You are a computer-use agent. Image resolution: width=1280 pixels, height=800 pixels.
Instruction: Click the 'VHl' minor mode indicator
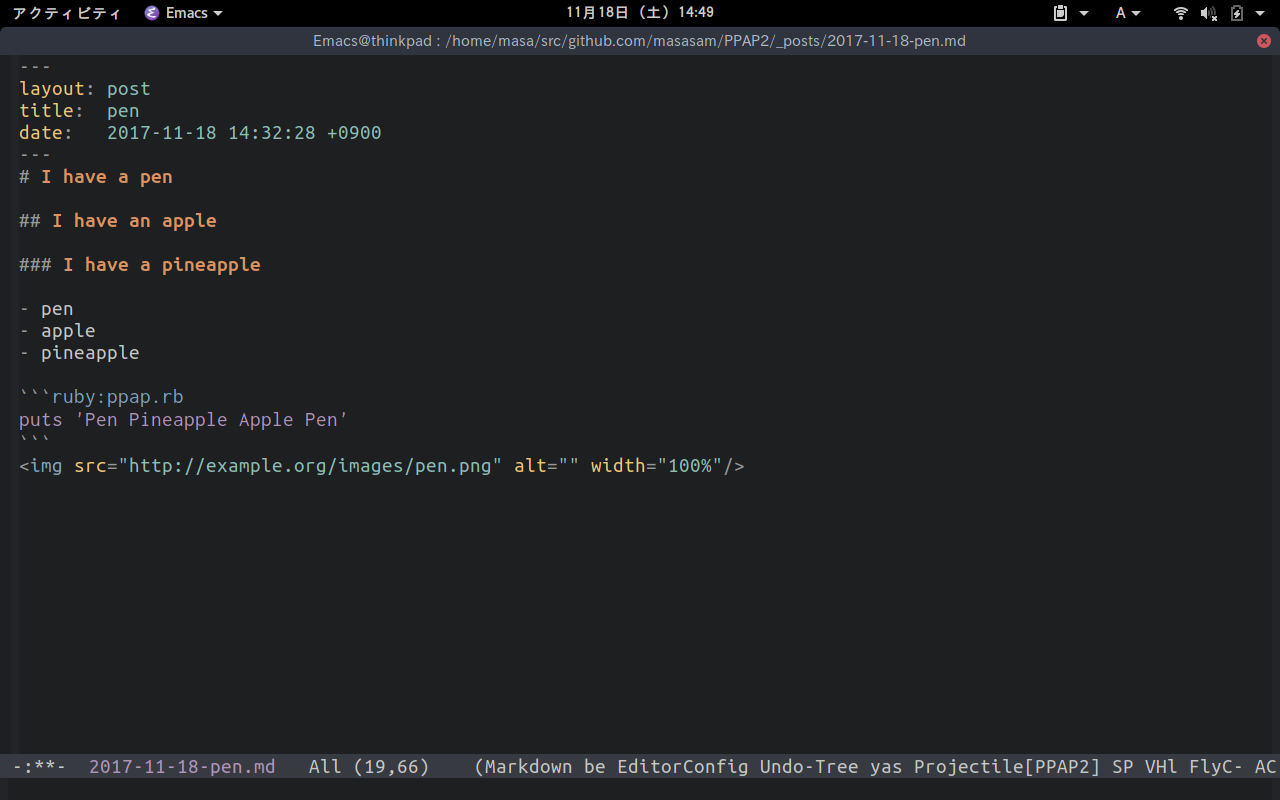pos(1161,767)
